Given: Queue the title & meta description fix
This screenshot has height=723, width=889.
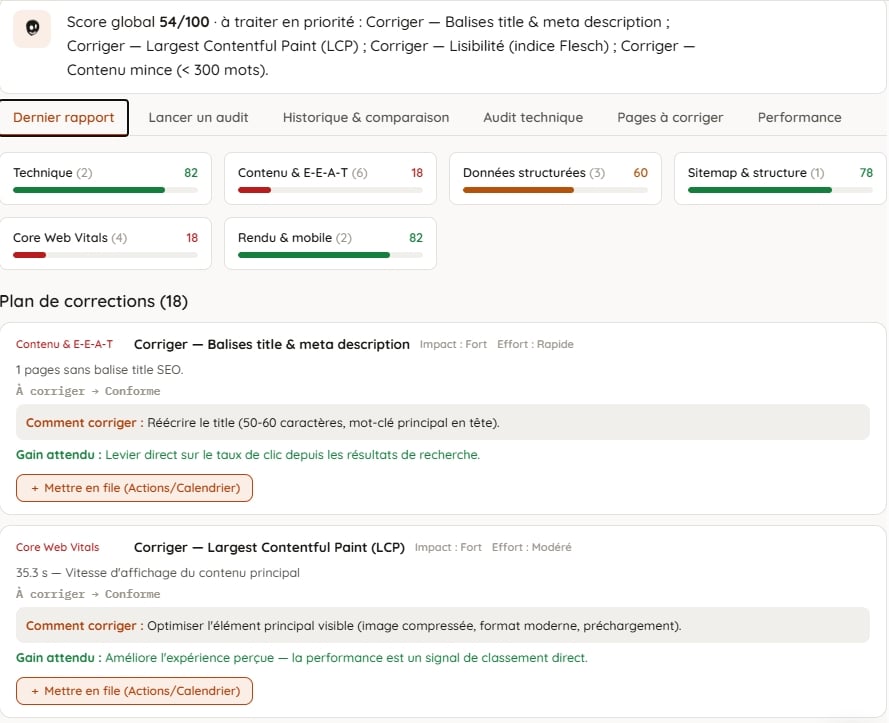Looking at the screenshot, I should 134,488.
